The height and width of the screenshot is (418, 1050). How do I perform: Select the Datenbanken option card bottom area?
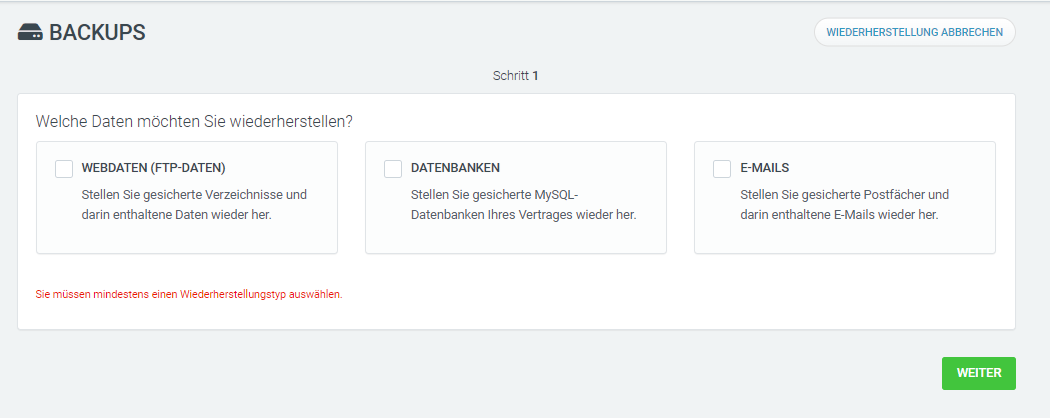[x=516, y=240]
